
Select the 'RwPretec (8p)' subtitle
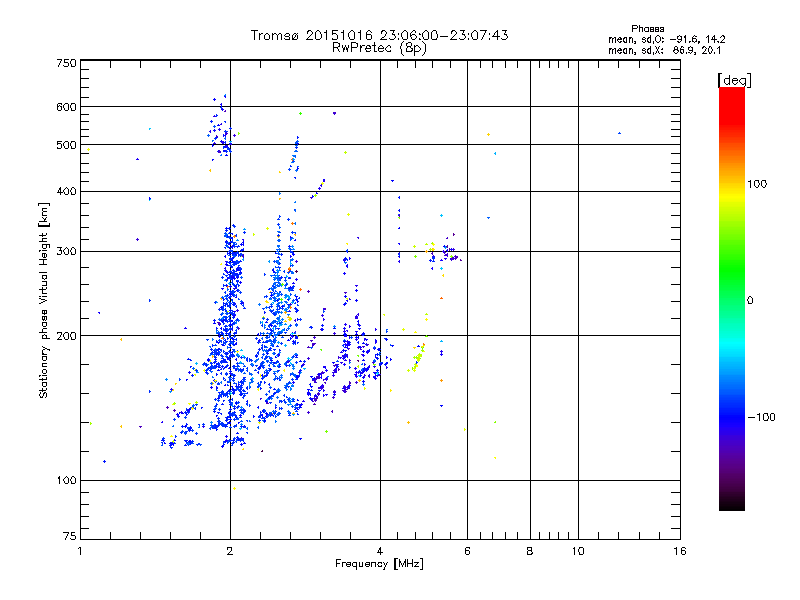pyautogui.click(x=379, y=48)
